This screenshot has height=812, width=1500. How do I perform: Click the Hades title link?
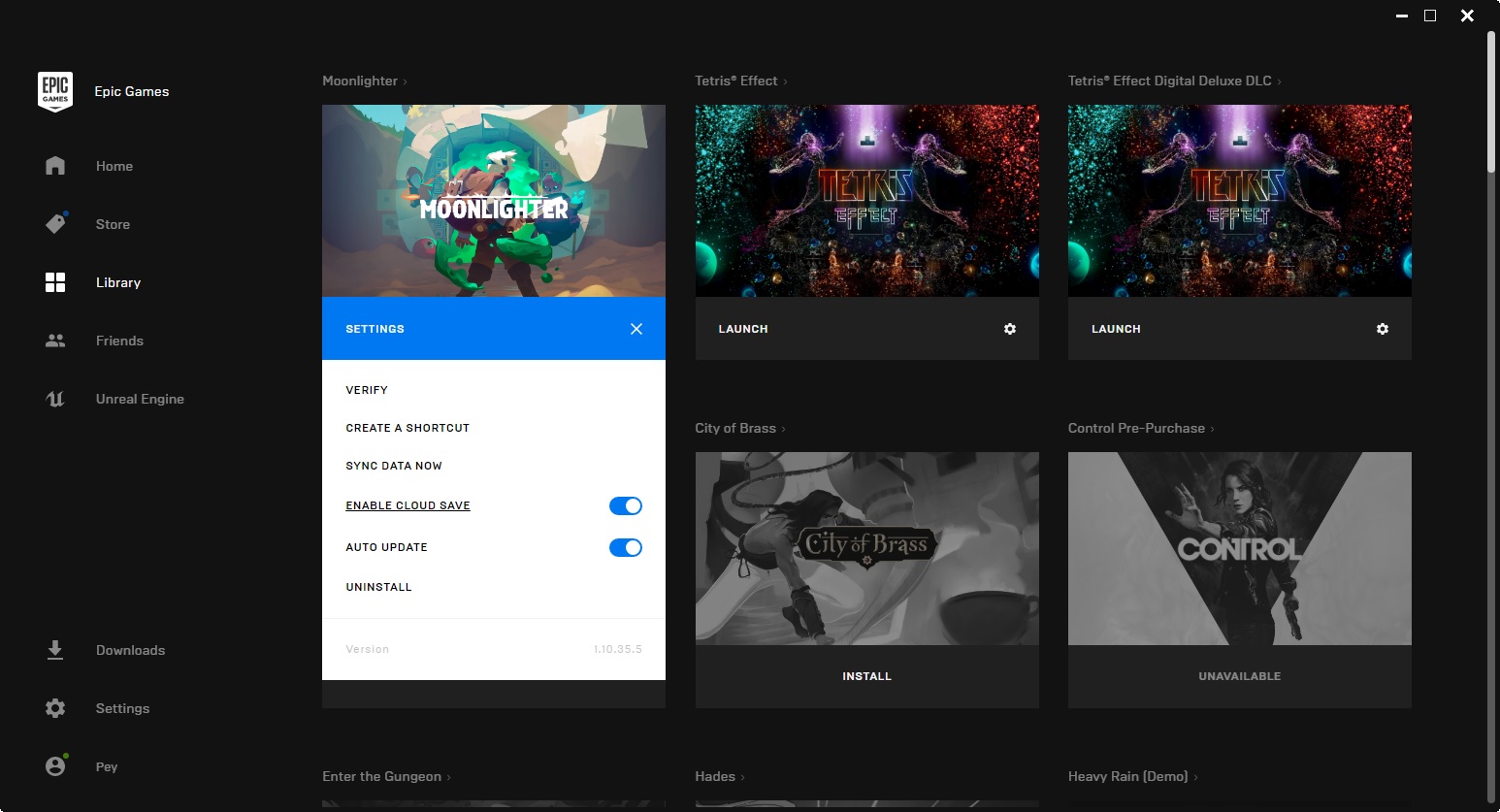(715, 777)
